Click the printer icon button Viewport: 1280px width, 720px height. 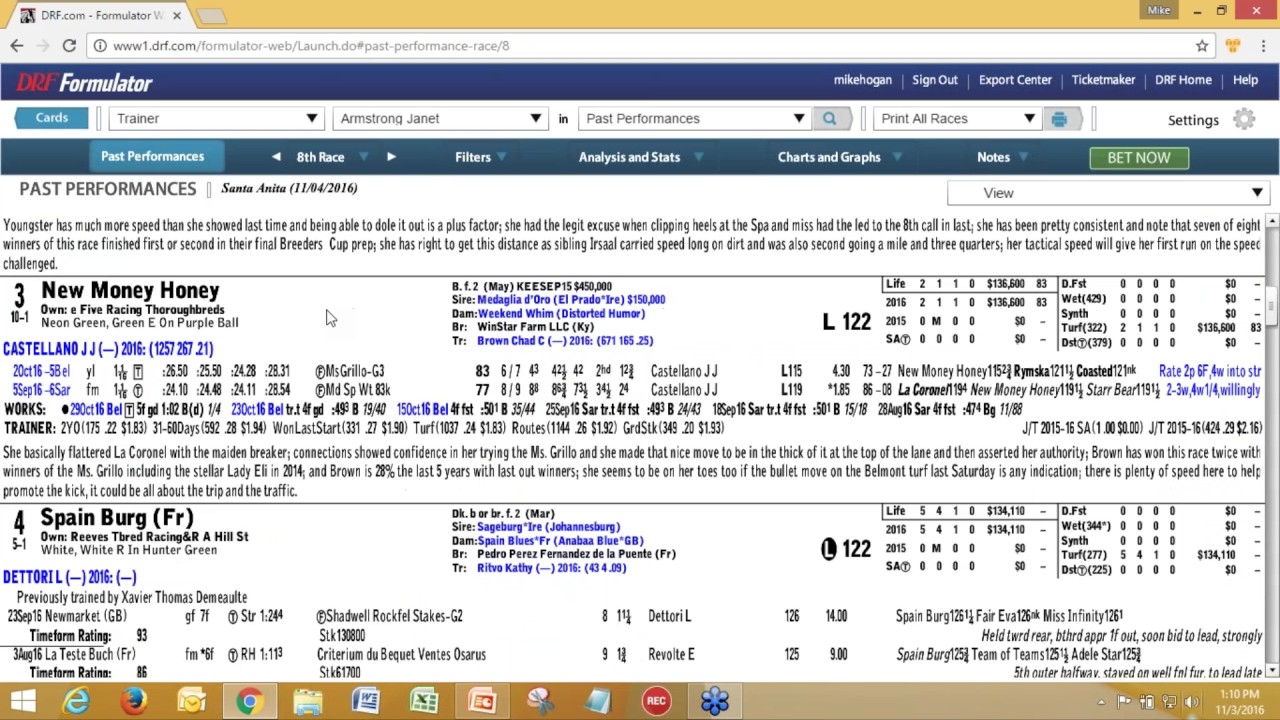pyautogui.click(x=1059, y=118)
